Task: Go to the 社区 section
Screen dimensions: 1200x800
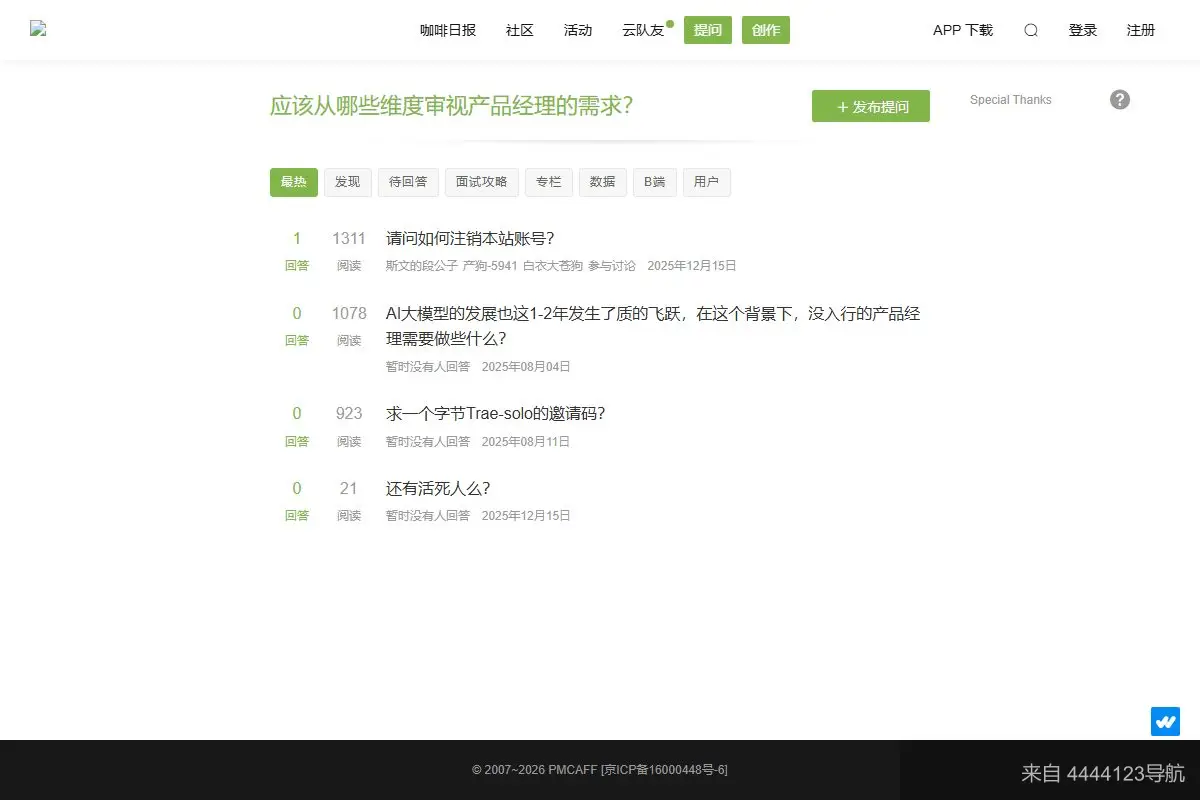Action: (518, 30)
